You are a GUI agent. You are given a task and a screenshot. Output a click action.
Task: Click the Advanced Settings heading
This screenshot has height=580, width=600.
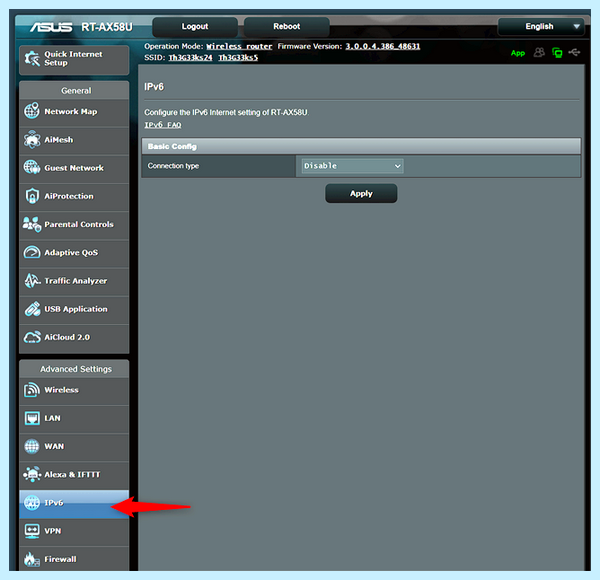coord(74,369)
